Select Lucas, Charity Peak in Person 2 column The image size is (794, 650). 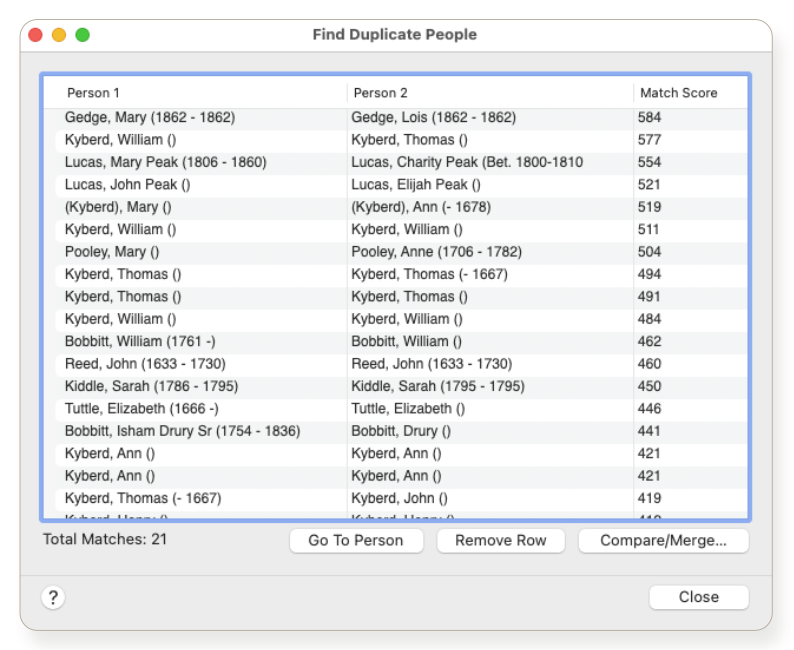pos(467,162)
